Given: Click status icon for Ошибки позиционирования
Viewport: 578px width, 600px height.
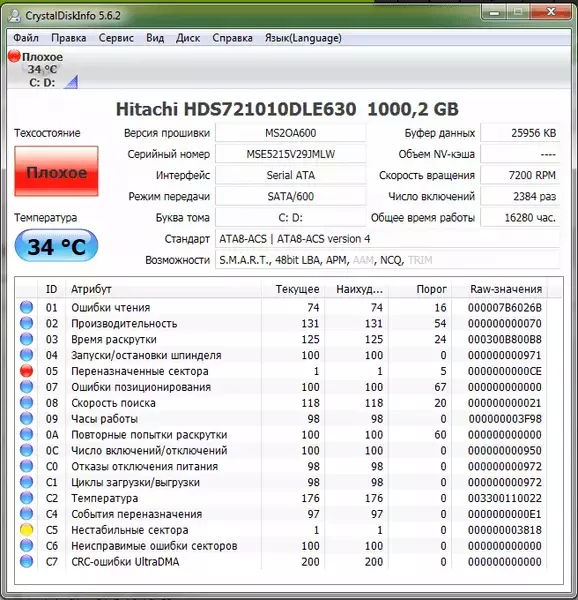Looking at the screenshot, I should 26,387.
